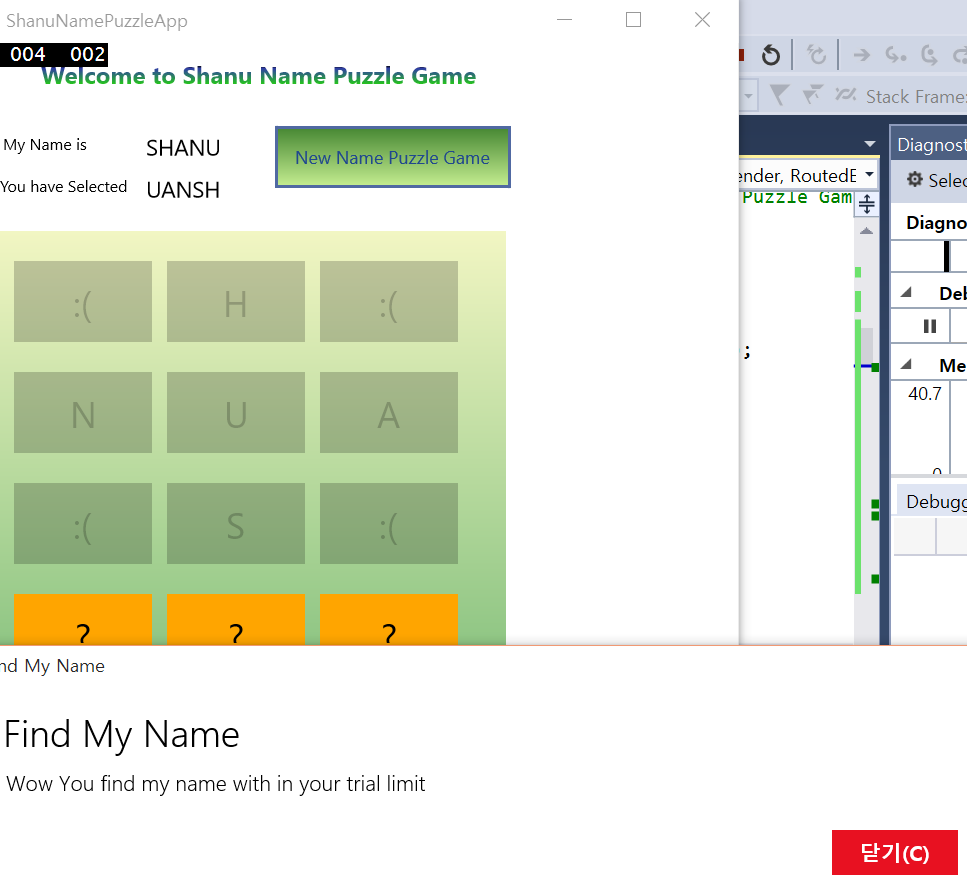Image resolution: width=967 pixels, height=894 pixels.
Task: Click the debugger restart icon
Action: pyautogui.click(x=770, y=55)
